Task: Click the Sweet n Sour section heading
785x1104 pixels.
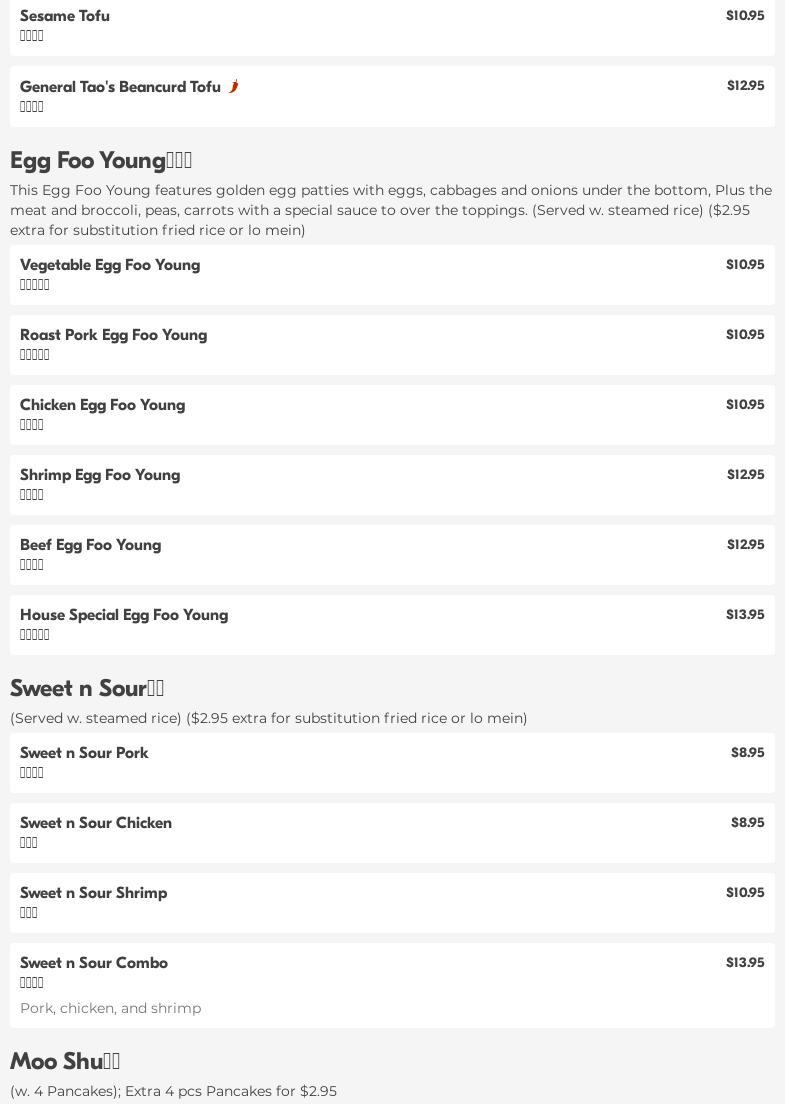Action: [x=87, y=689]
